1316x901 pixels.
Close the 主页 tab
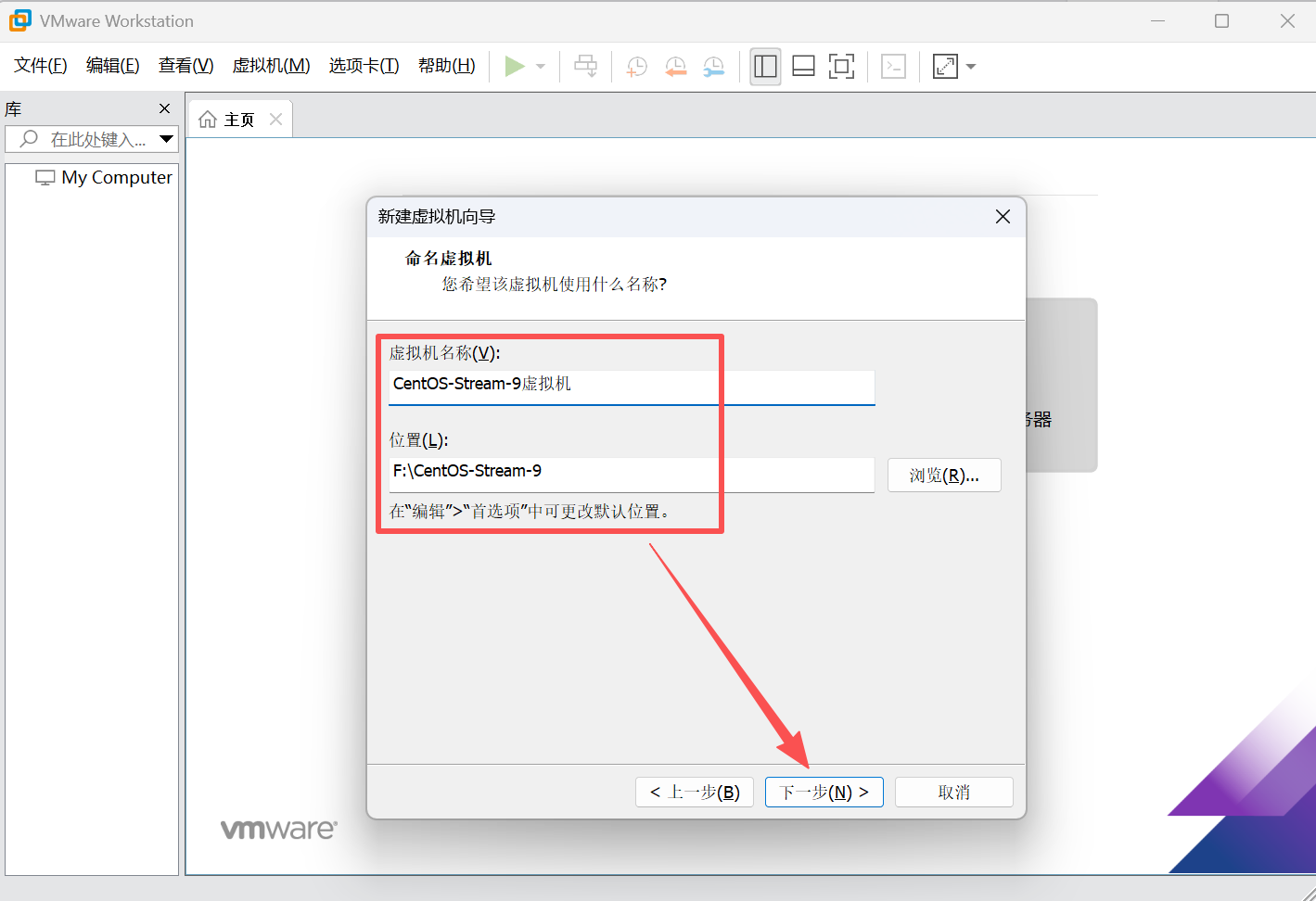pyautogui.click(x=275, y=119)
